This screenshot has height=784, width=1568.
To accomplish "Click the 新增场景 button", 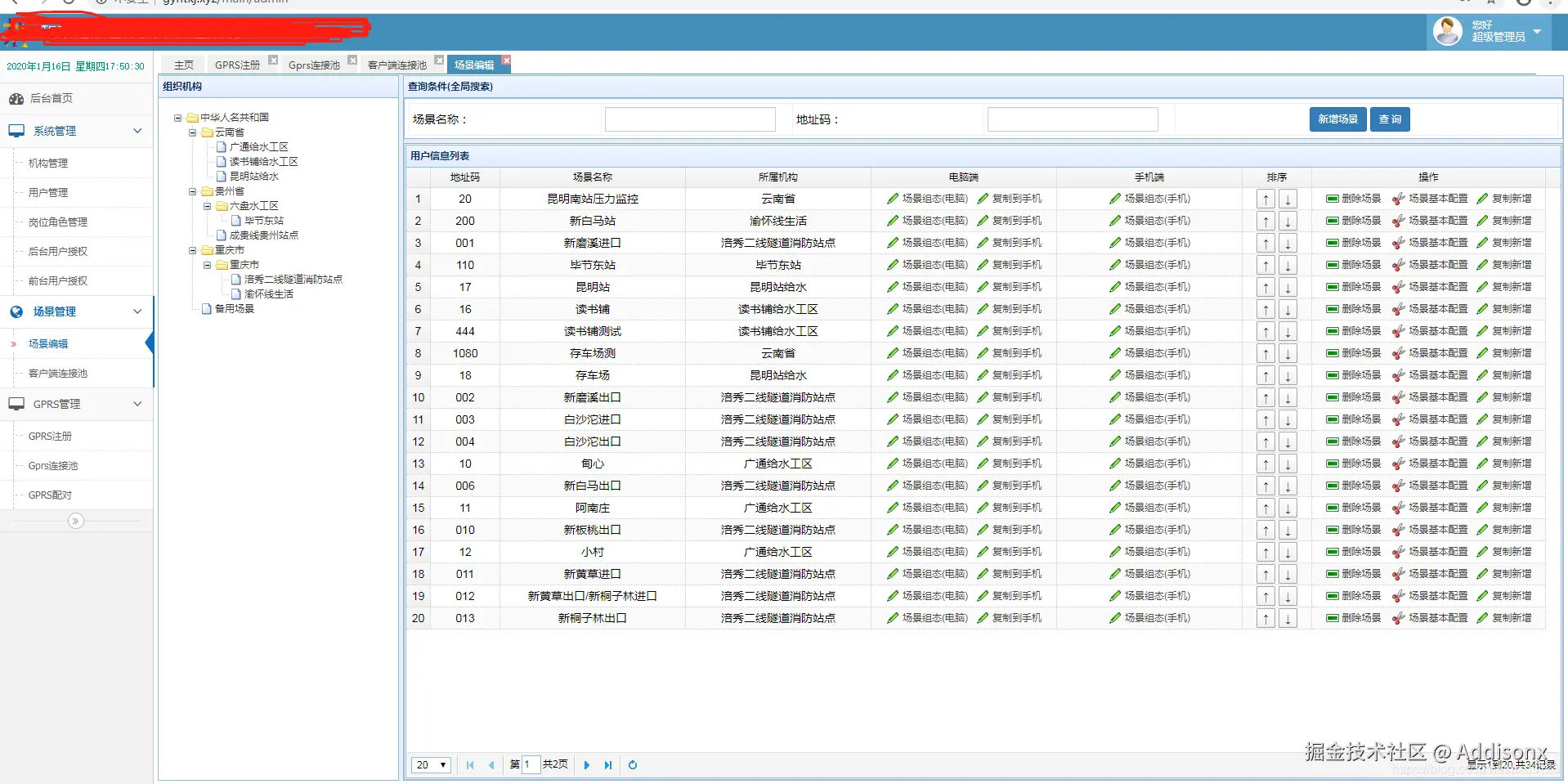I will click(x=1337, y=119).
